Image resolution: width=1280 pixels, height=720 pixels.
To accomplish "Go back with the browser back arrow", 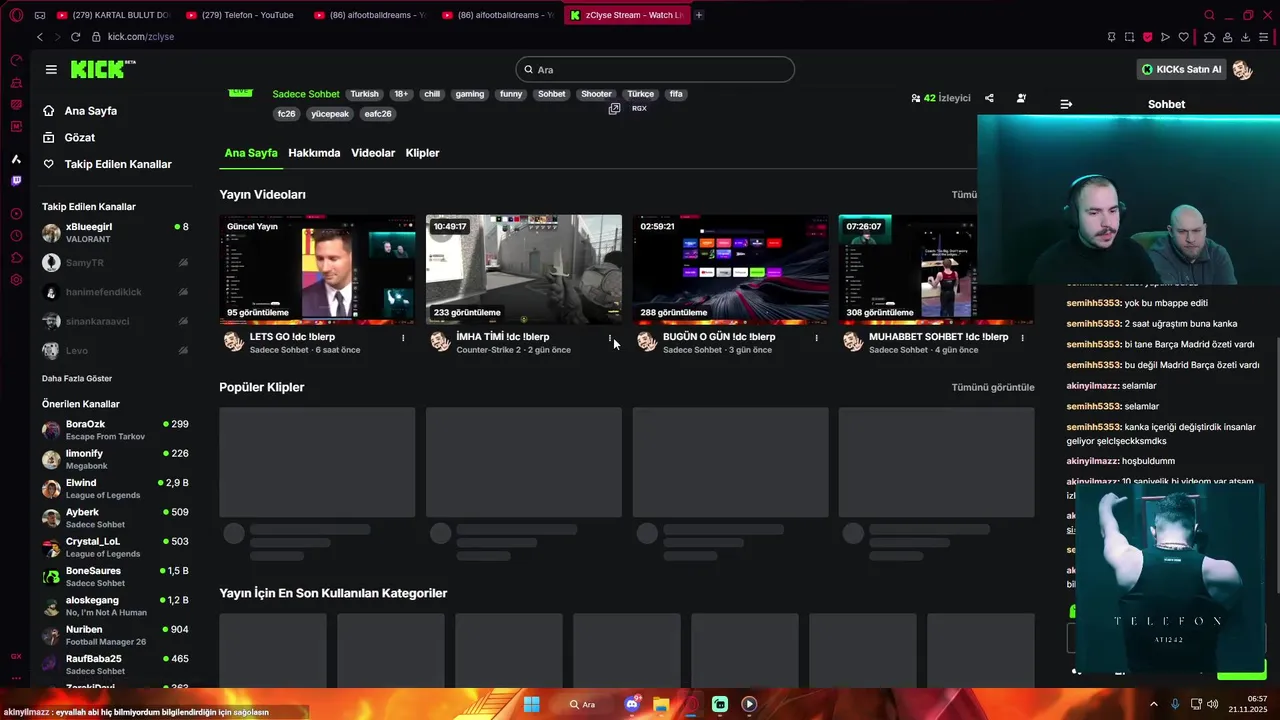I will (40, 37).
